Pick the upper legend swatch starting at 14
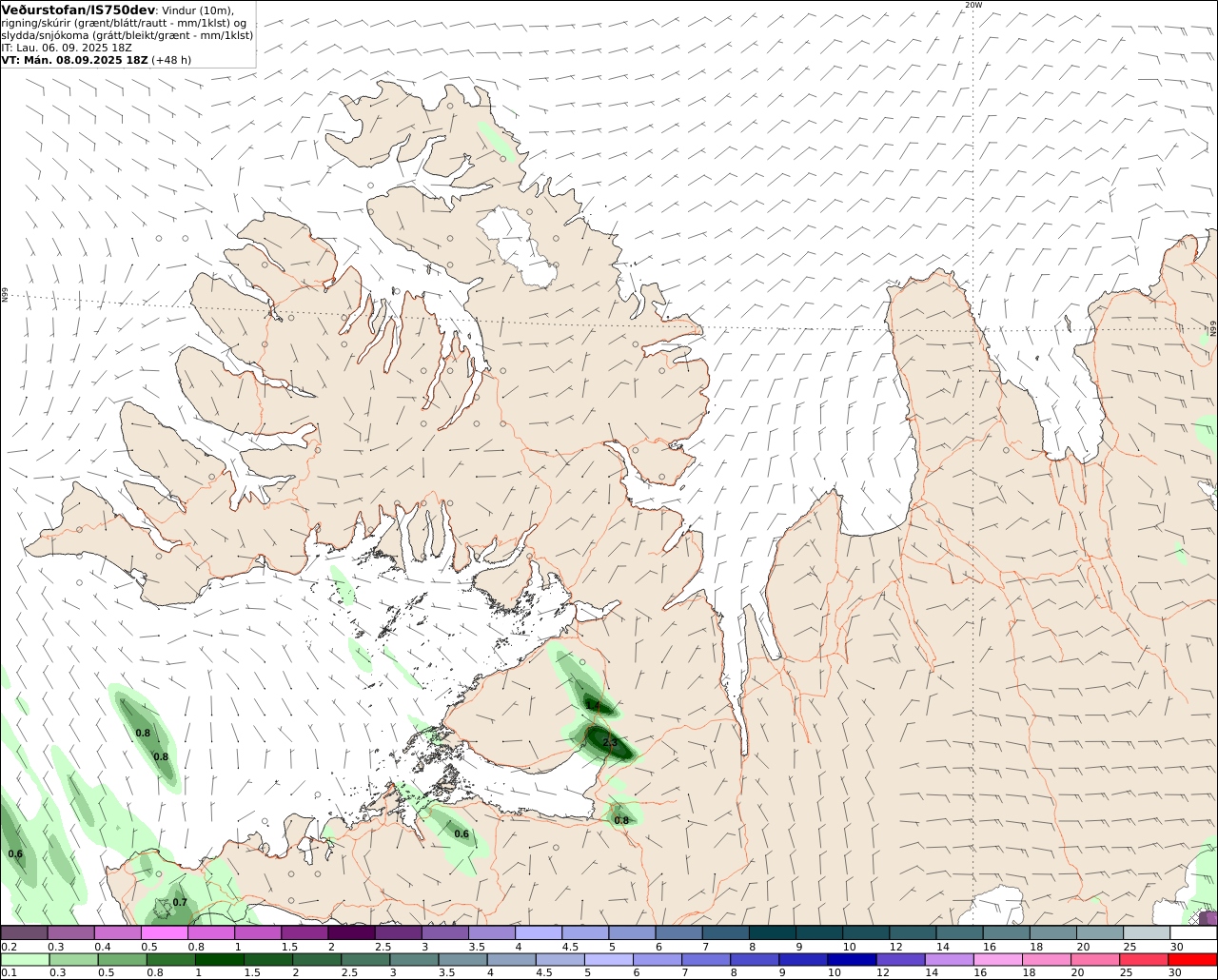This screenshot has width=1218, height=980. point(959,932)
